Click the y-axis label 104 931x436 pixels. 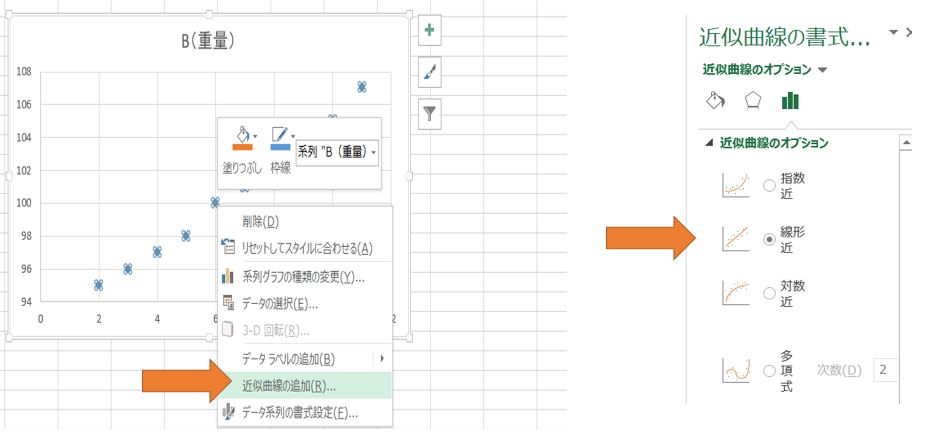23,138
